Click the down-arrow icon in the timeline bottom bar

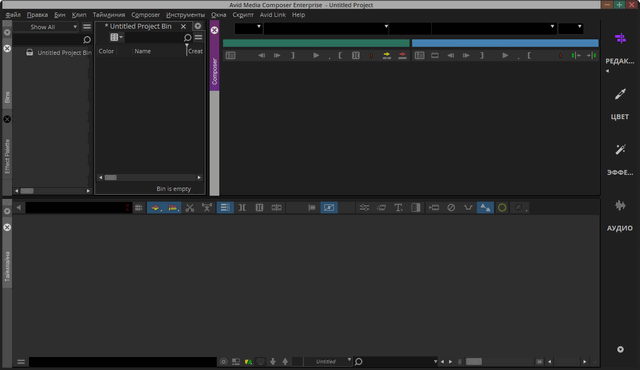tap(273, 361)
